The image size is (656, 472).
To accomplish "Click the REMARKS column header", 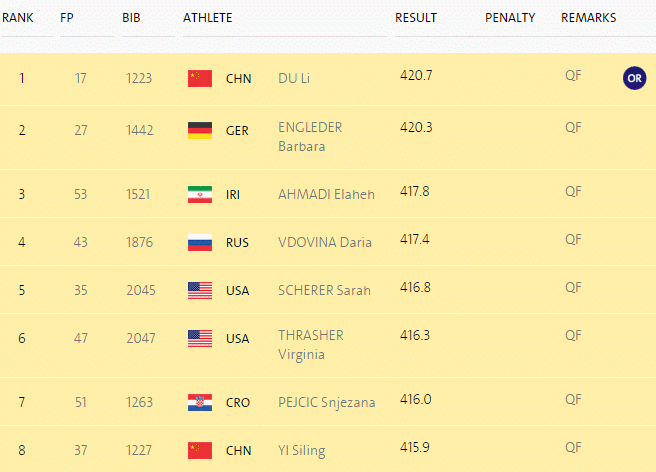I will (x=589, y=18).
